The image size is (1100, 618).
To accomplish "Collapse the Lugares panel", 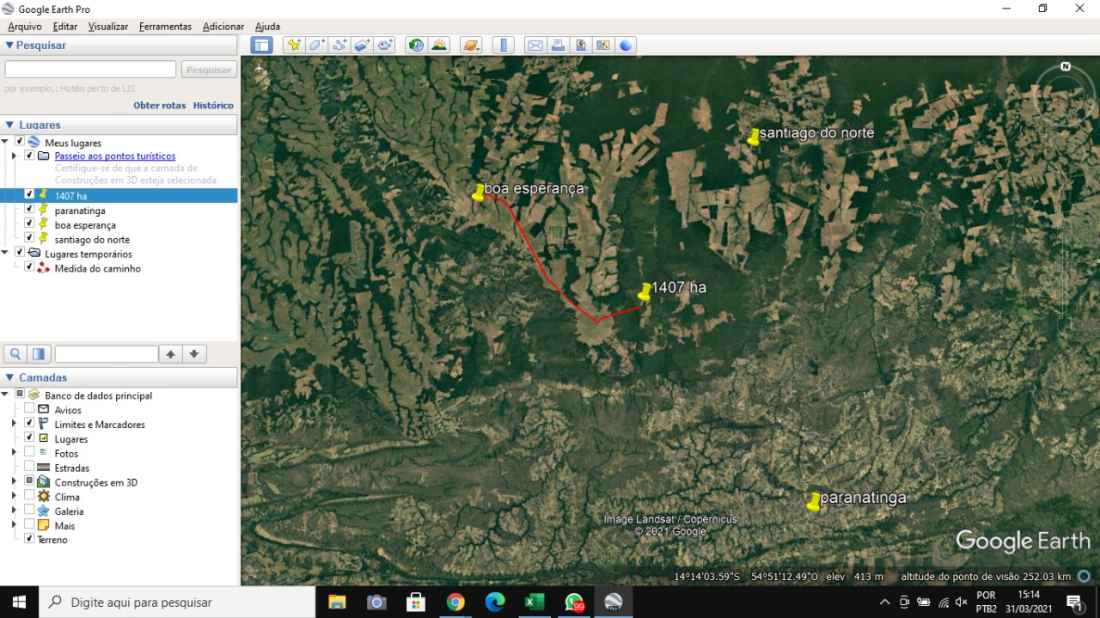I will pyautogui.click(x=10, y=124).
